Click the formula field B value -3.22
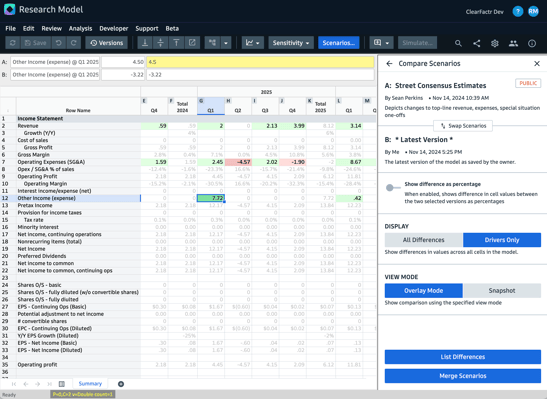547x399 pixels. (x=260, y=75)
